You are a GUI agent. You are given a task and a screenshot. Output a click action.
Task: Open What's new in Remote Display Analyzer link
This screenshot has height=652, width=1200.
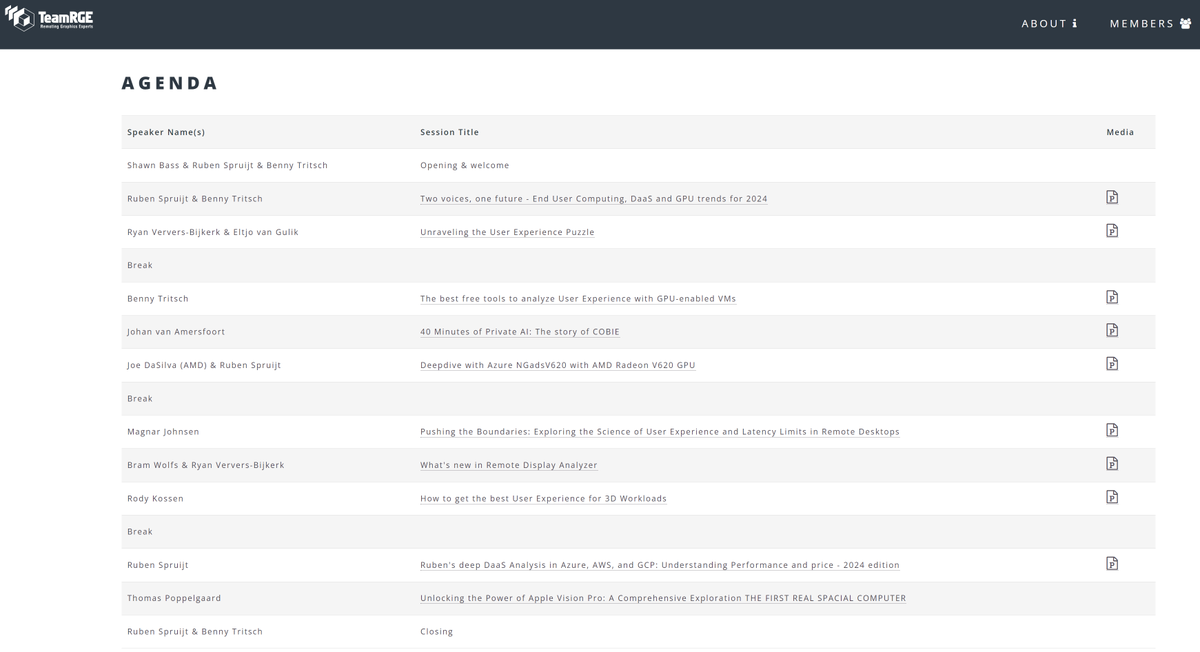[509, 465]
